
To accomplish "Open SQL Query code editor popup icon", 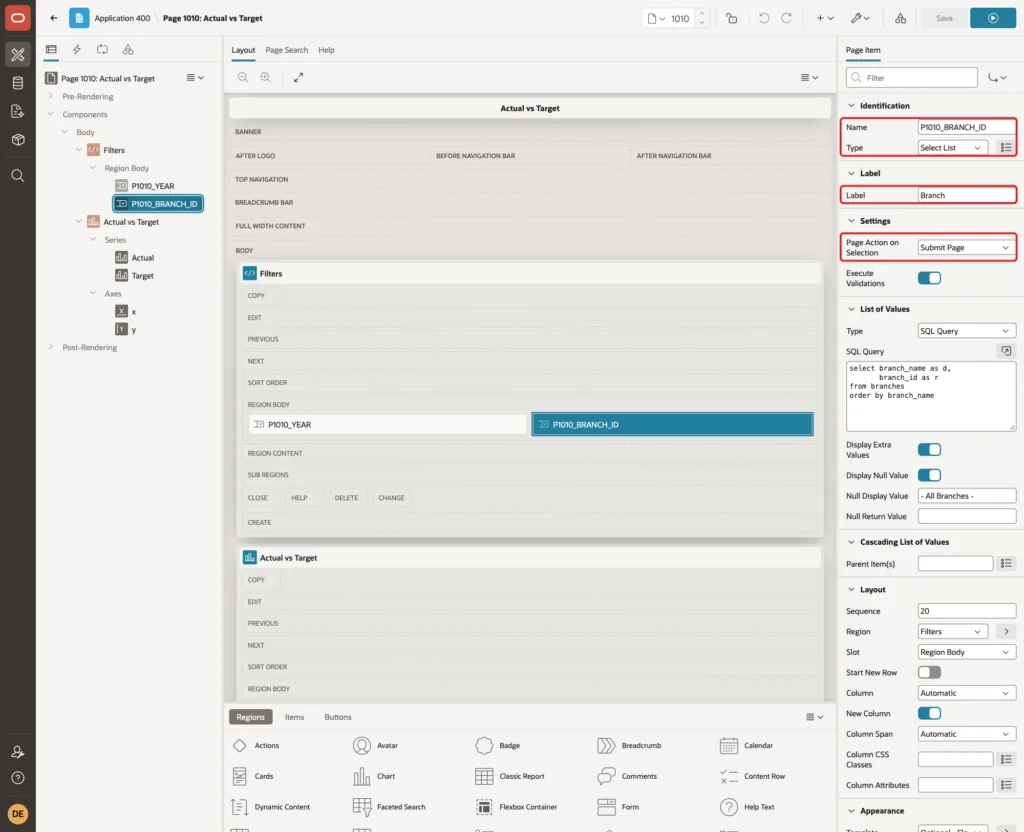I will pyautogui.click(x=1006, y=351).
